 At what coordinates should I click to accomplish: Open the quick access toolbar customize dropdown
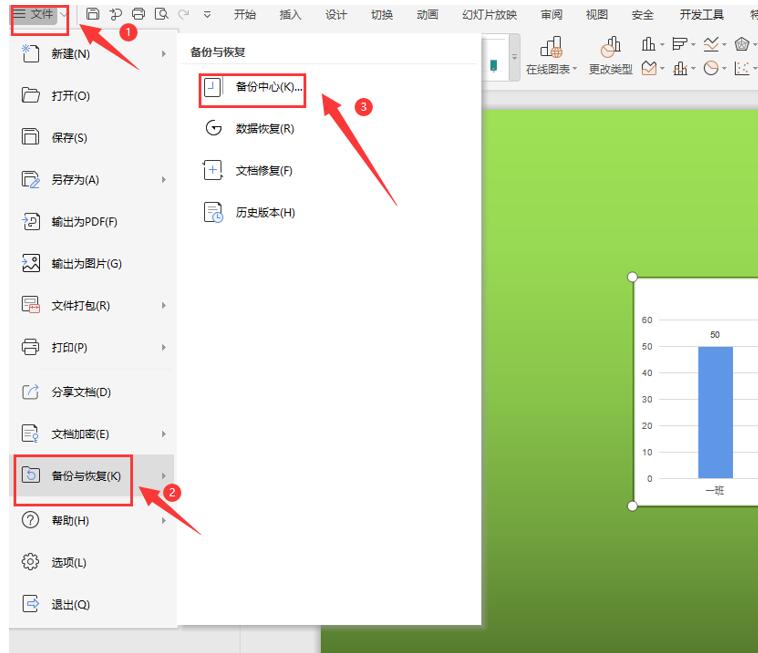point(207,15)
